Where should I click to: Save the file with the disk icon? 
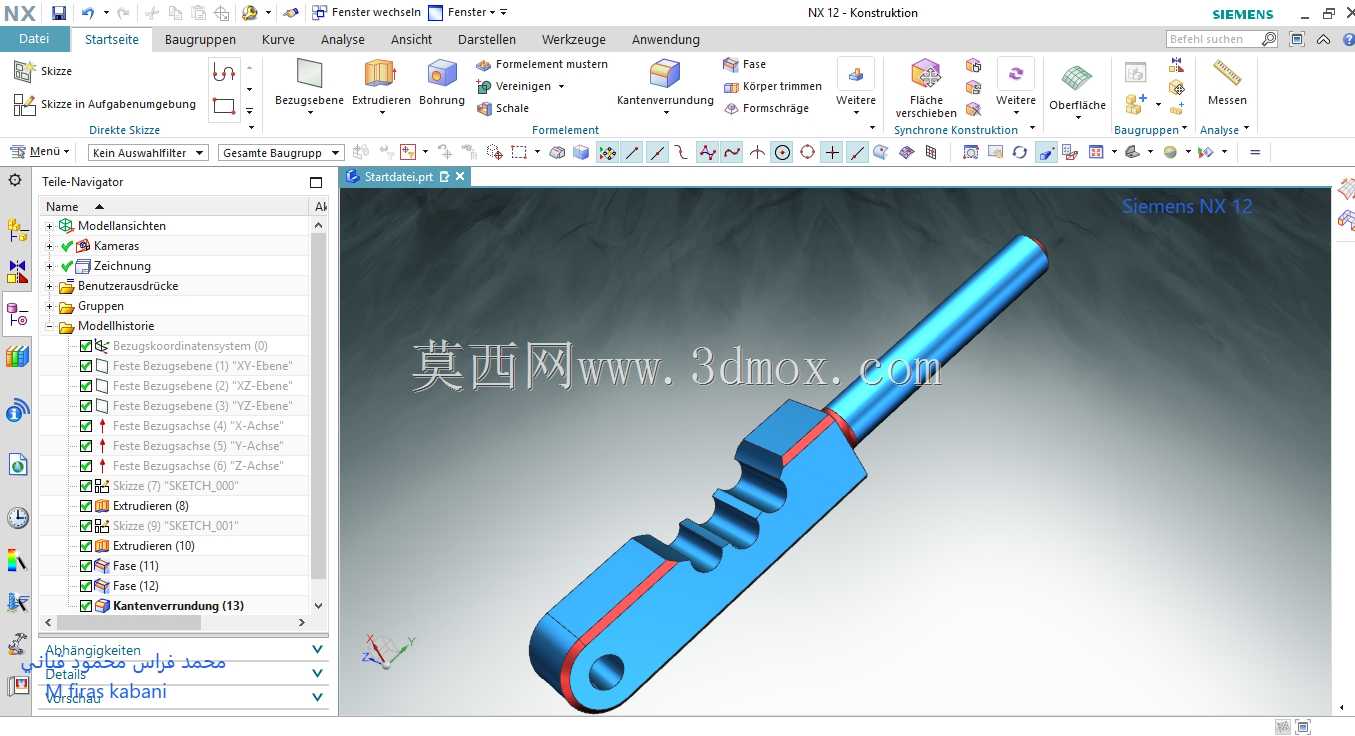coord(59,13)
